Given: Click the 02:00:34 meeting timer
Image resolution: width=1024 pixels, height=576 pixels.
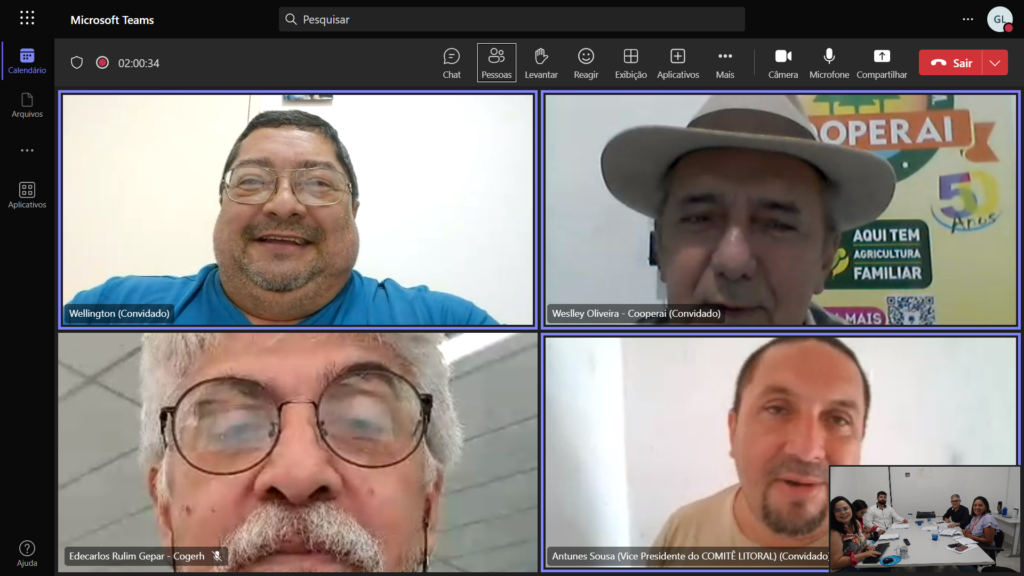Looking at the screenshot, I should point(138,63).
